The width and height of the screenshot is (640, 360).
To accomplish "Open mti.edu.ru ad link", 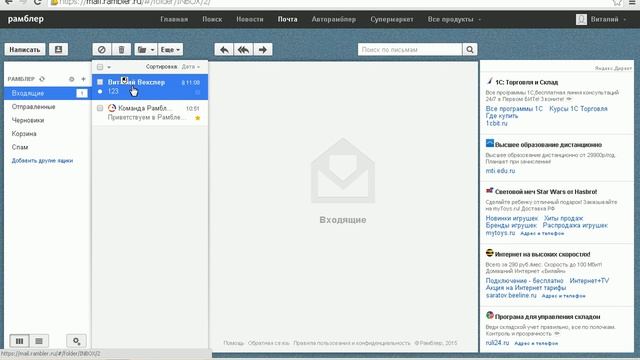I will click(500, 171).
